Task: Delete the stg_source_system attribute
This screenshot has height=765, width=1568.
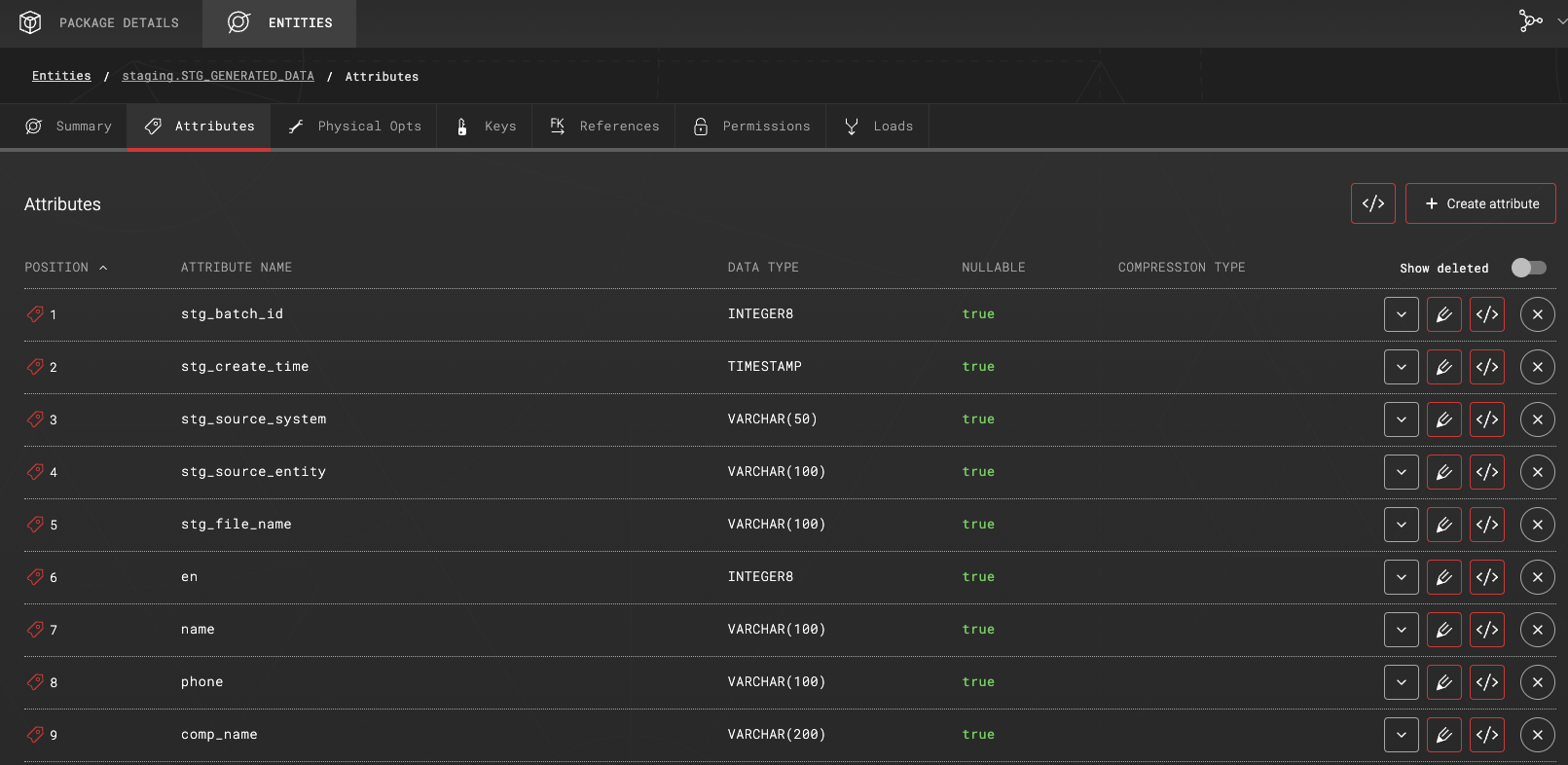Action: coord(1537,419)
